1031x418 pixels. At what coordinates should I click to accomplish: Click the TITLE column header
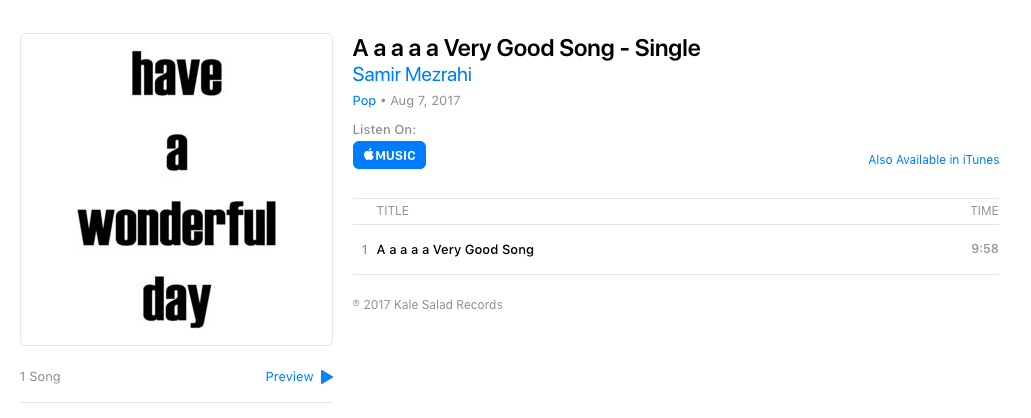pyautogui.click(x=392, y=211)
